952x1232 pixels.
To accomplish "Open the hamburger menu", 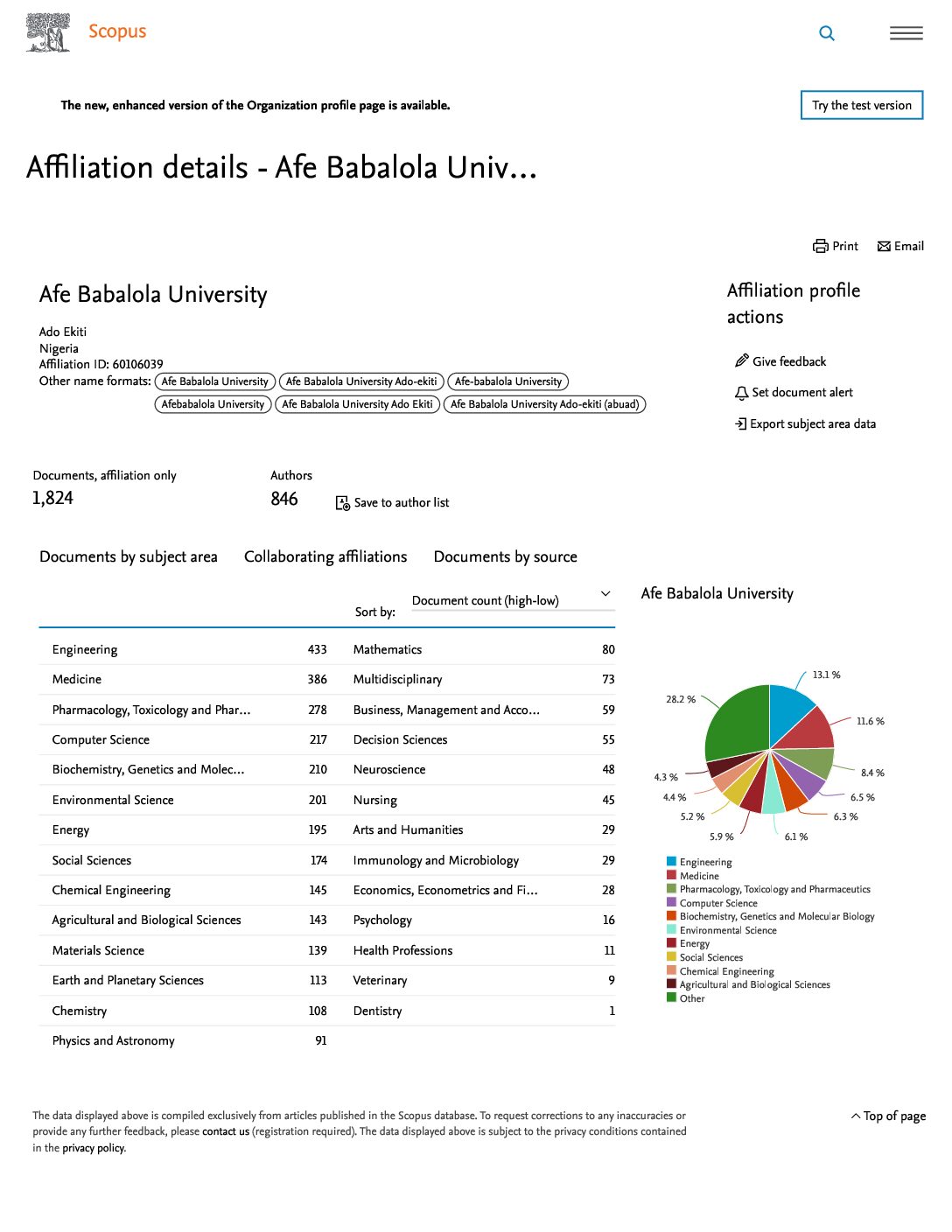I will pos(906,33).
